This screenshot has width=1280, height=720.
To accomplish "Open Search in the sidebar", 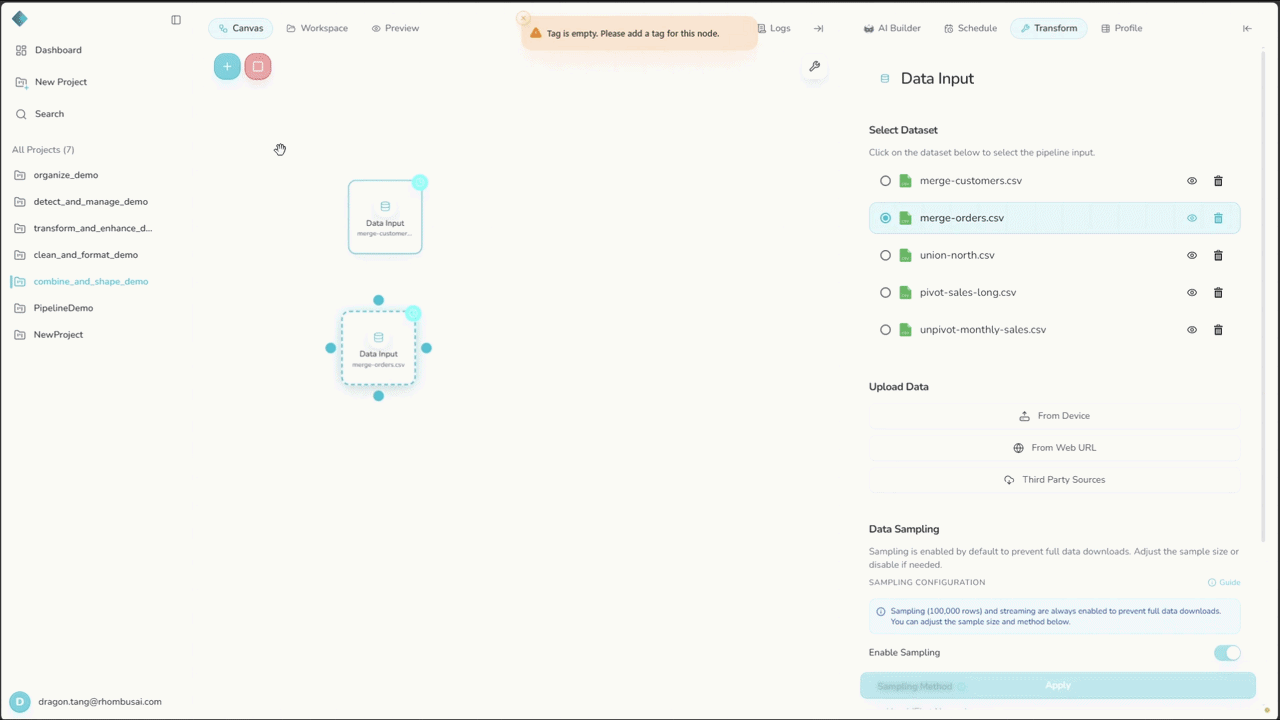I will point(40,114).
